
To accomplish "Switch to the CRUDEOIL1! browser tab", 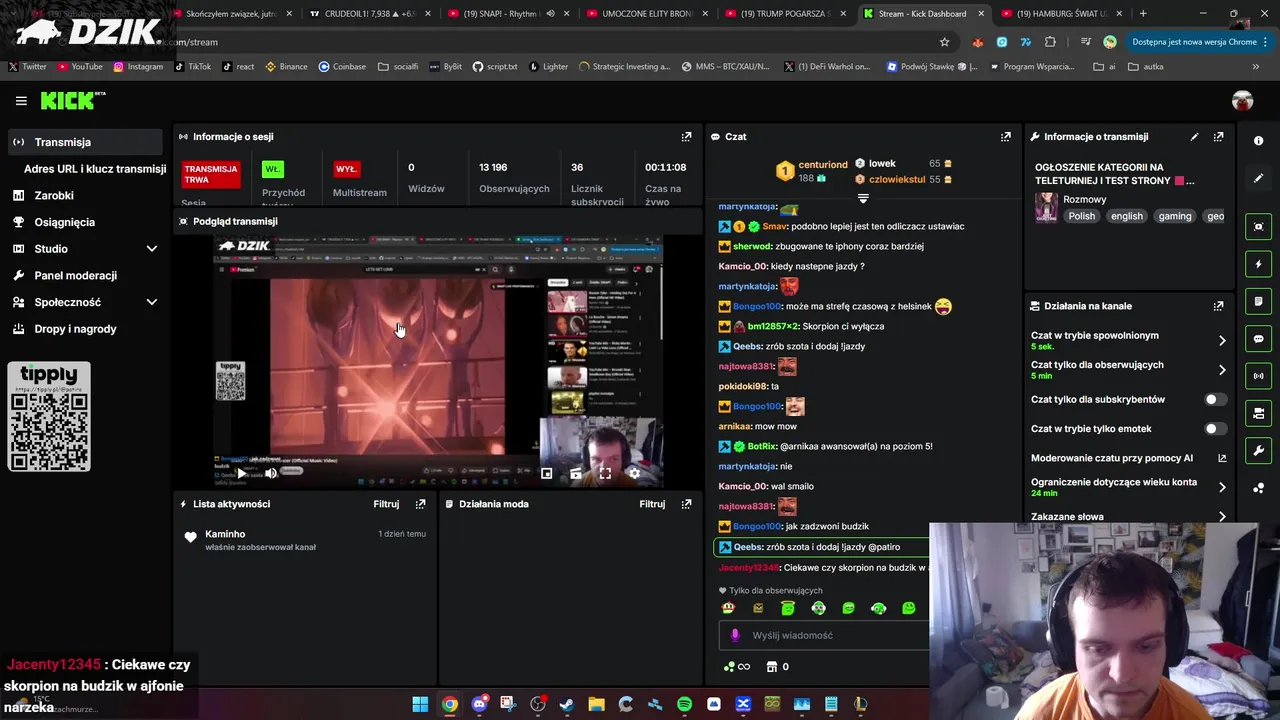I will 365,14.
